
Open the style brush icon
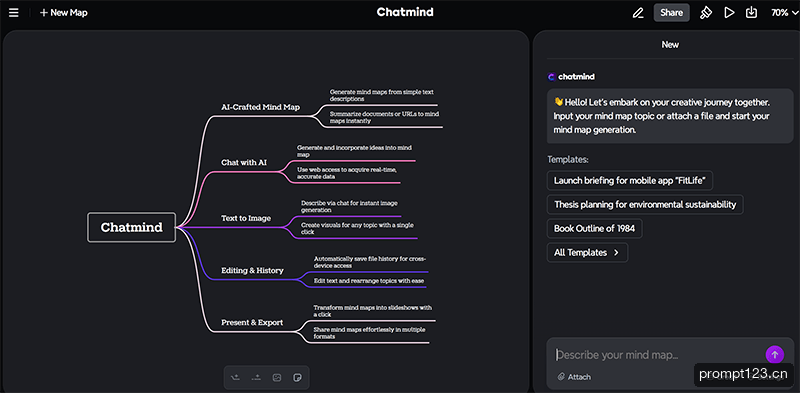[x=706, y=13]
